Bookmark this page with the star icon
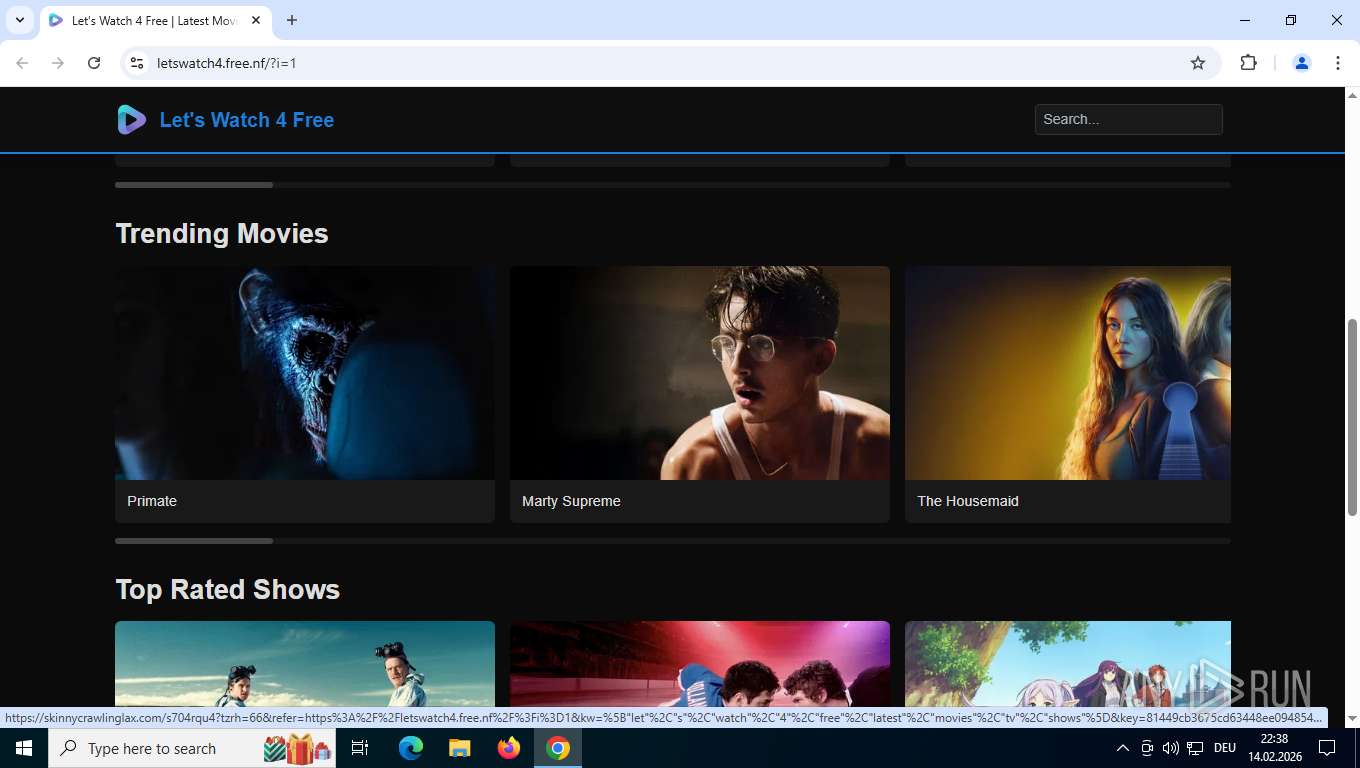Viewport: 1360px width, 768px height. (1198, 63)
